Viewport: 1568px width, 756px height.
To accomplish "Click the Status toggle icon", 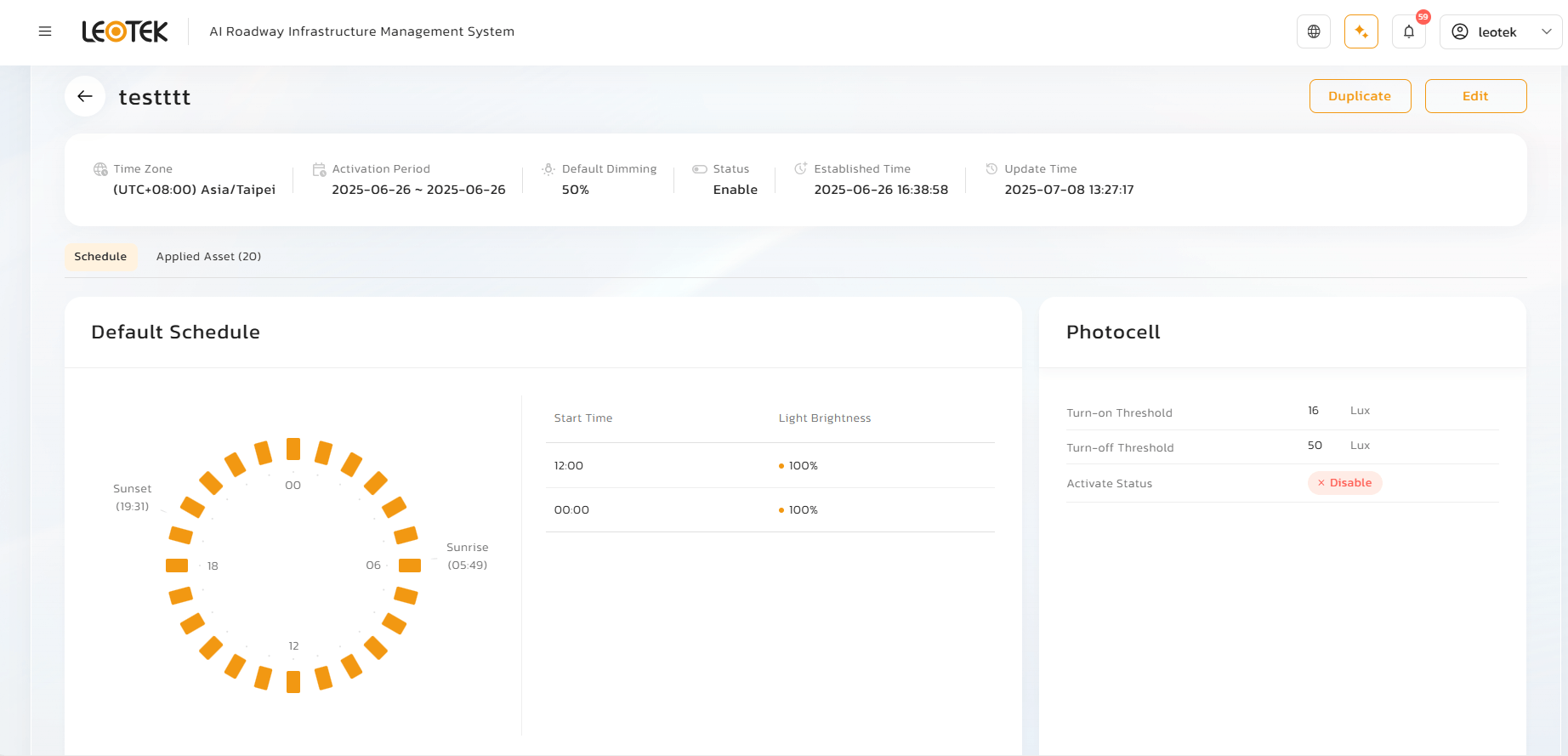I will (700, 169).
